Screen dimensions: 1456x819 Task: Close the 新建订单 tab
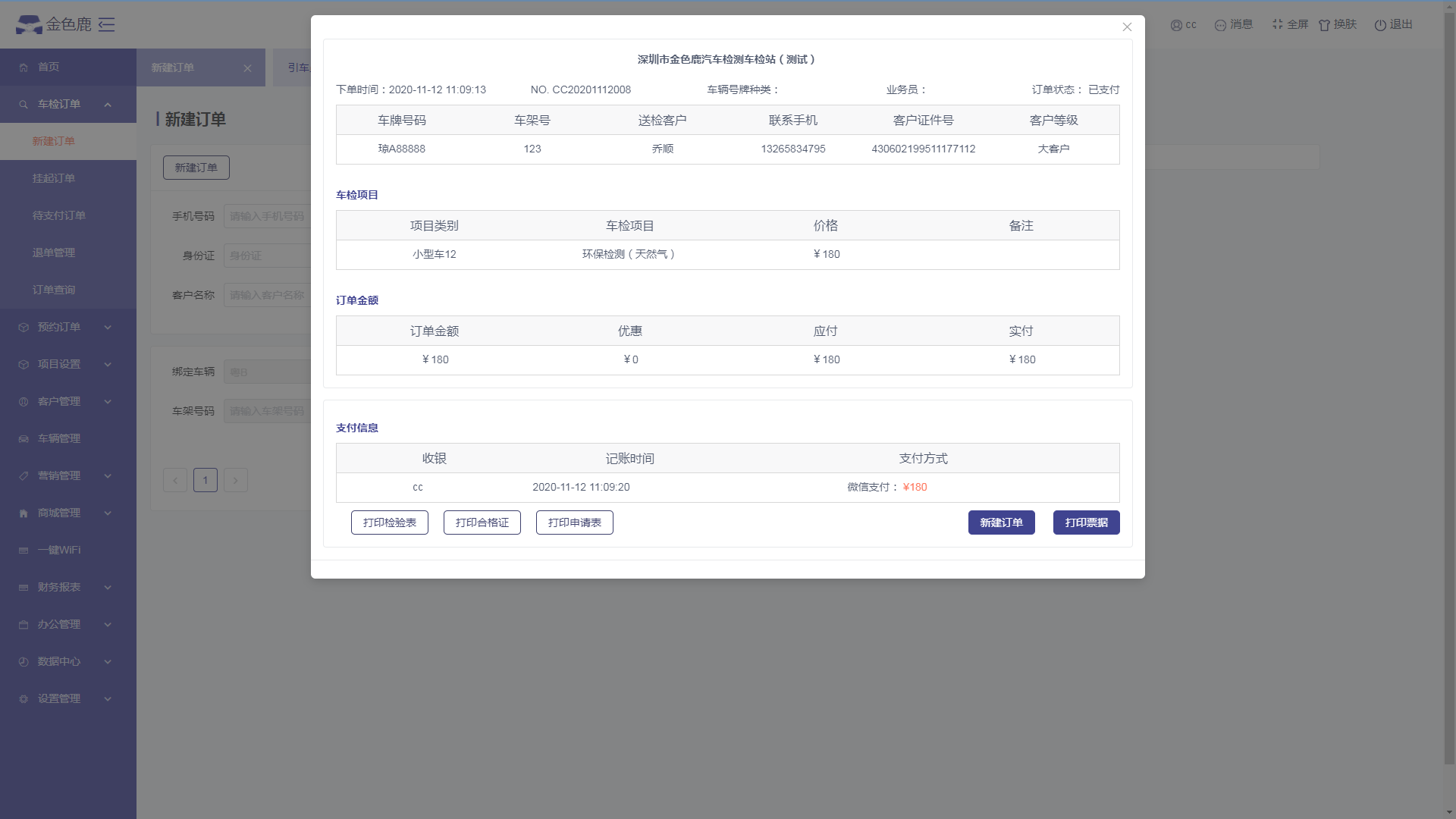point(247,68)
